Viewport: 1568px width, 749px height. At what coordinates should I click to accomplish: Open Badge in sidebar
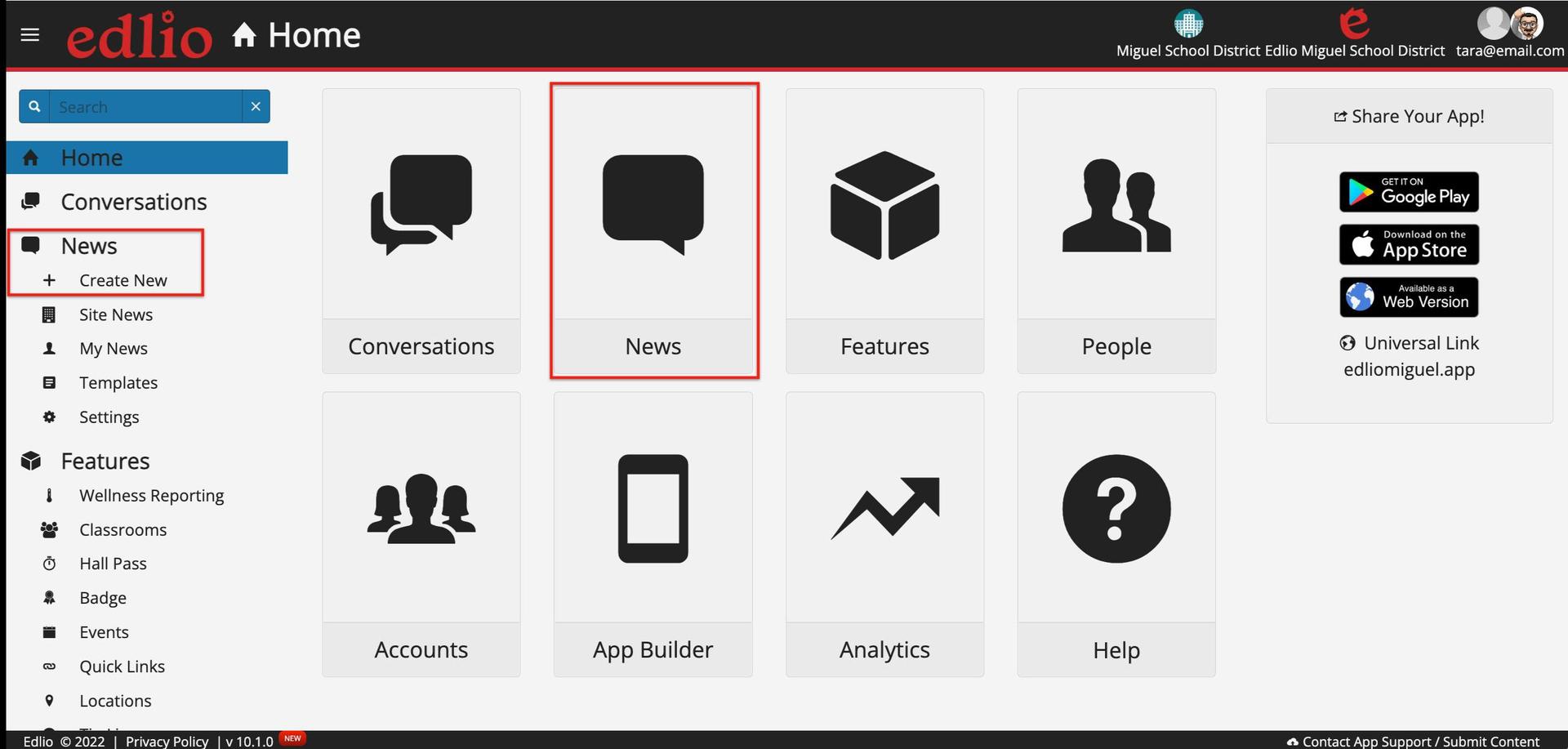pyautogui.click(x=103, y=598)
